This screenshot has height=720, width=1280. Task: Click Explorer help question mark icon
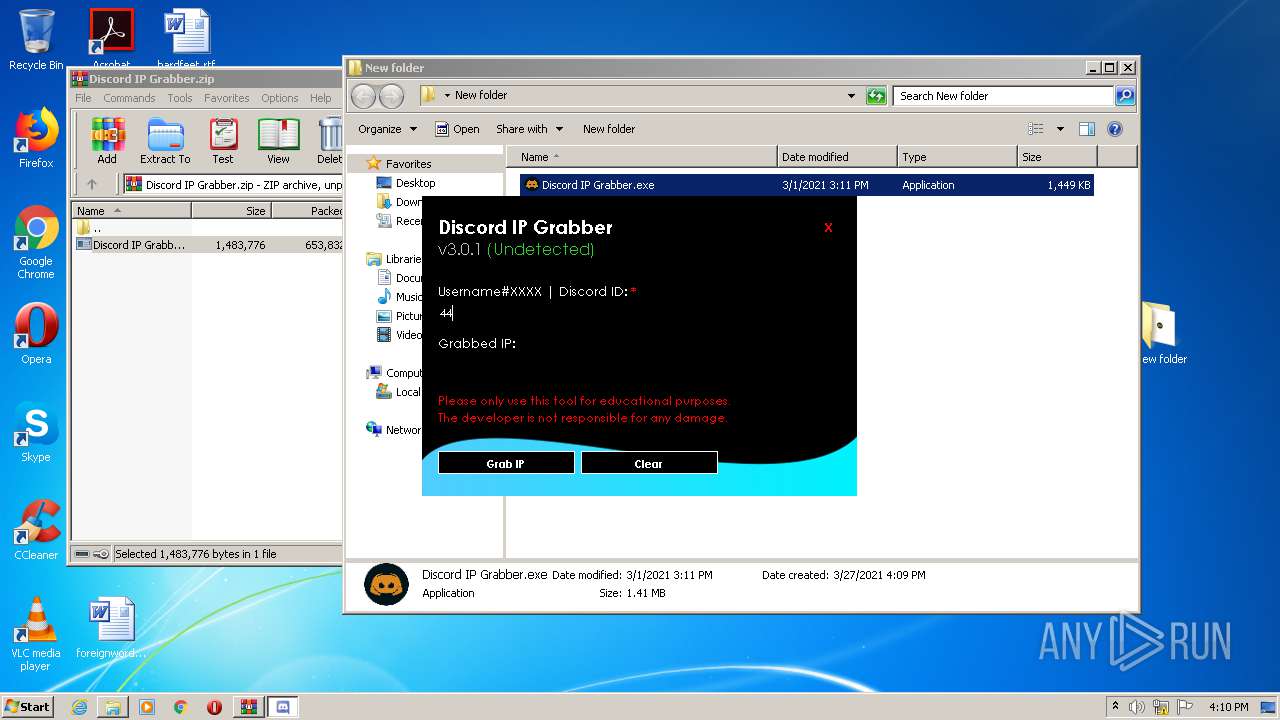(x=1115, y=129)
